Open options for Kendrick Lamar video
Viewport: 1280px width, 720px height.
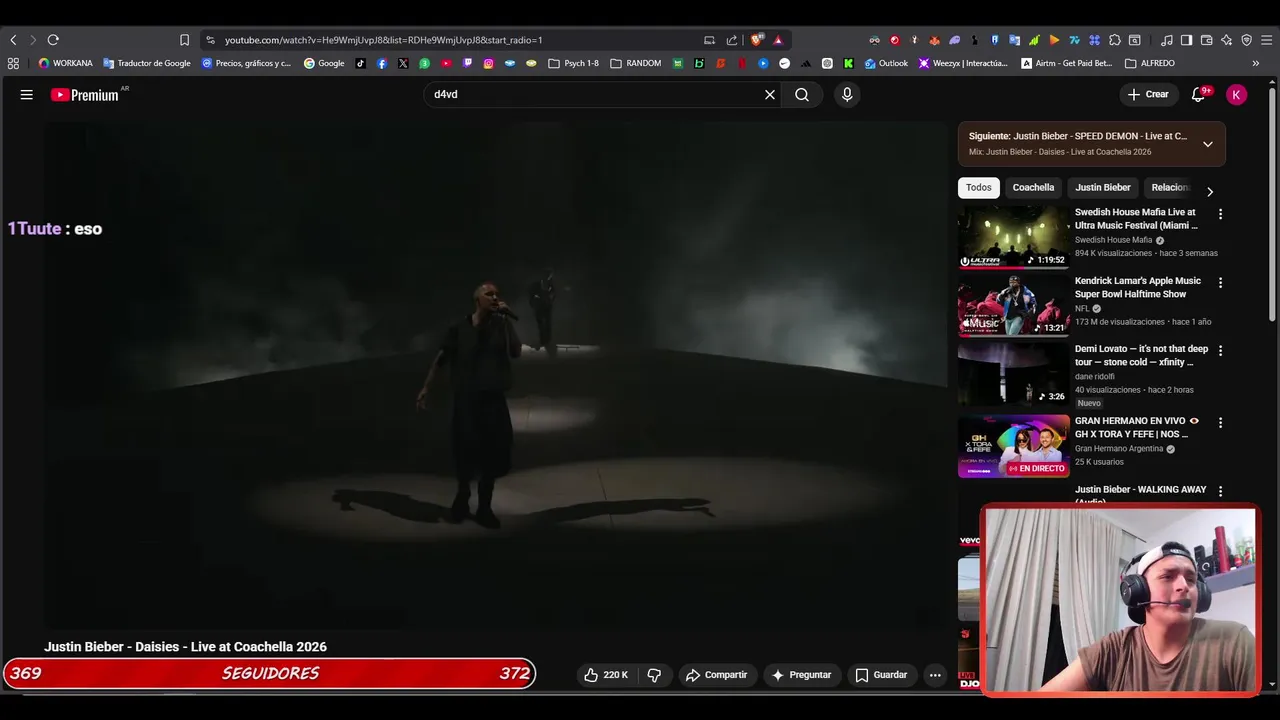click(x=1220, y=283)
